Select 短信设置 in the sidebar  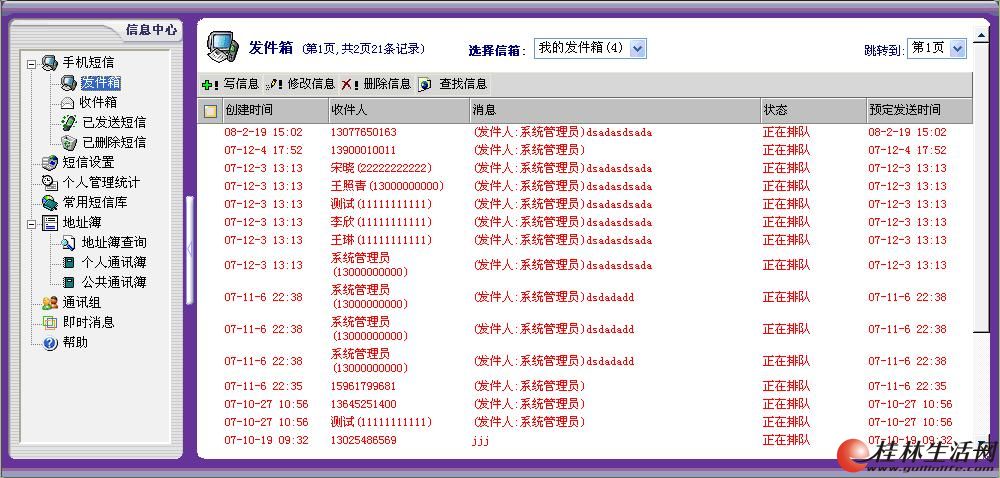tap(88, 162)
